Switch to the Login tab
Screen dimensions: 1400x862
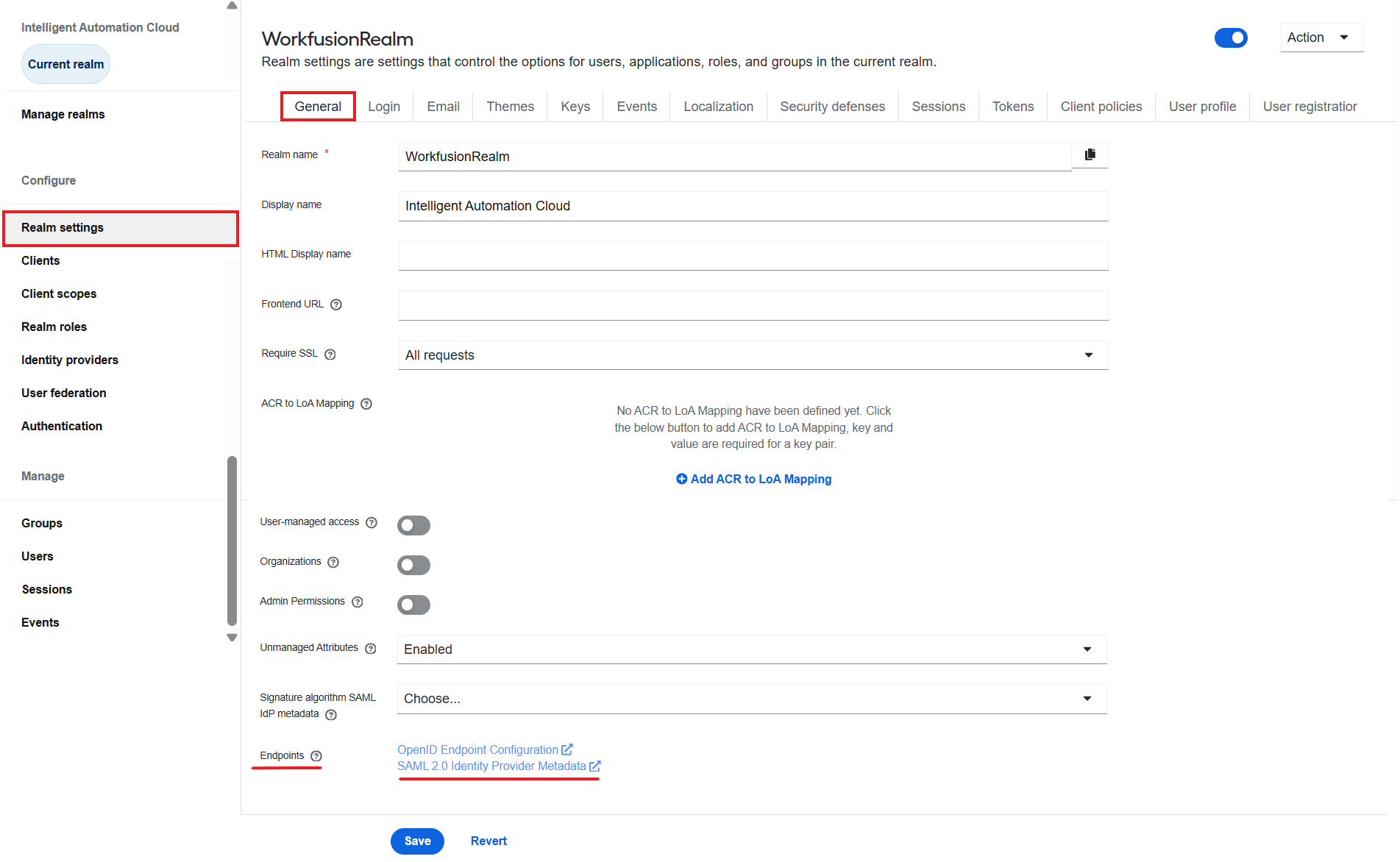coord(384,107)
